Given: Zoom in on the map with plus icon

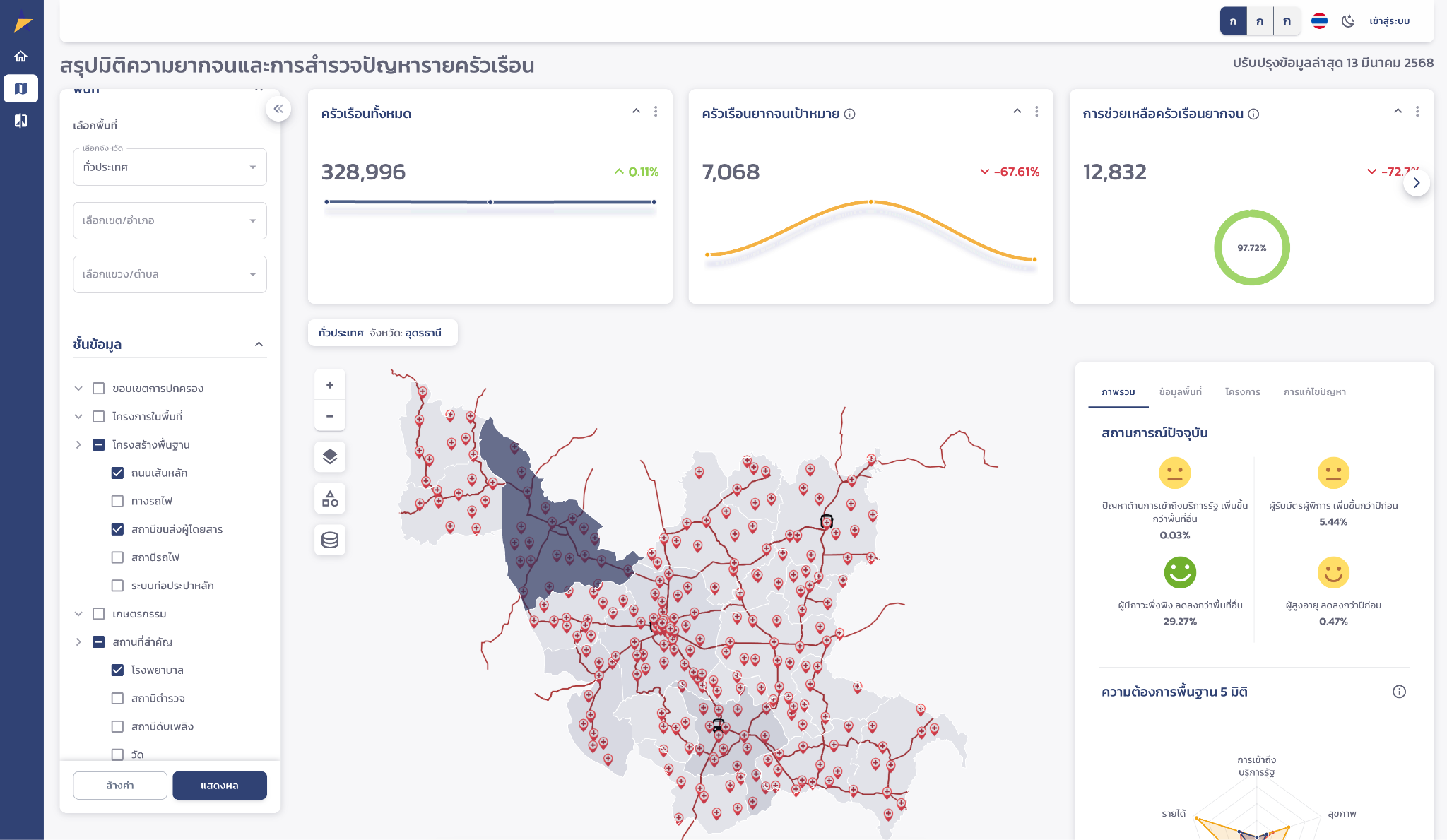Looking at the screenshot, I should [329, 384].
